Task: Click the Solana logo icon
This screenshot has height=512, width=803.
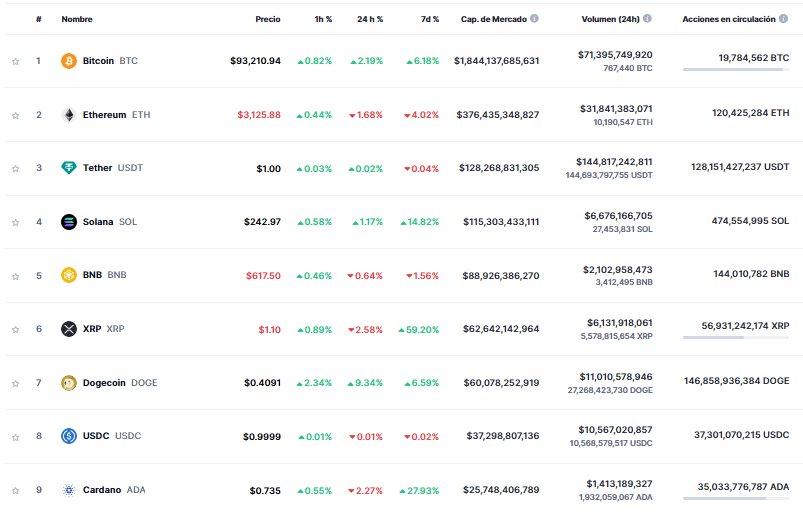Action: [69, 222]
